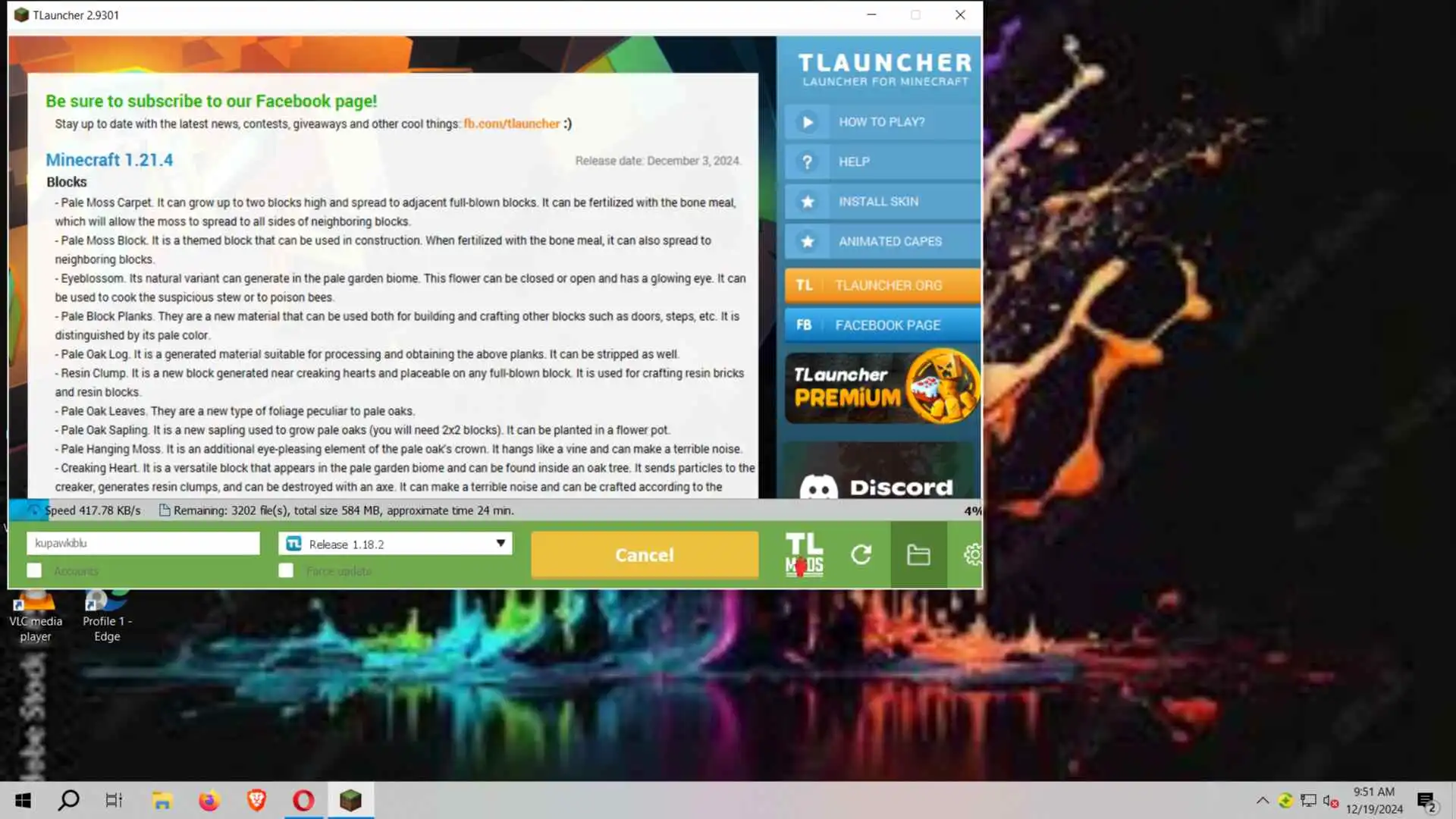Cancel the current download
The image size is (1456, 819).
coord(644,554)
